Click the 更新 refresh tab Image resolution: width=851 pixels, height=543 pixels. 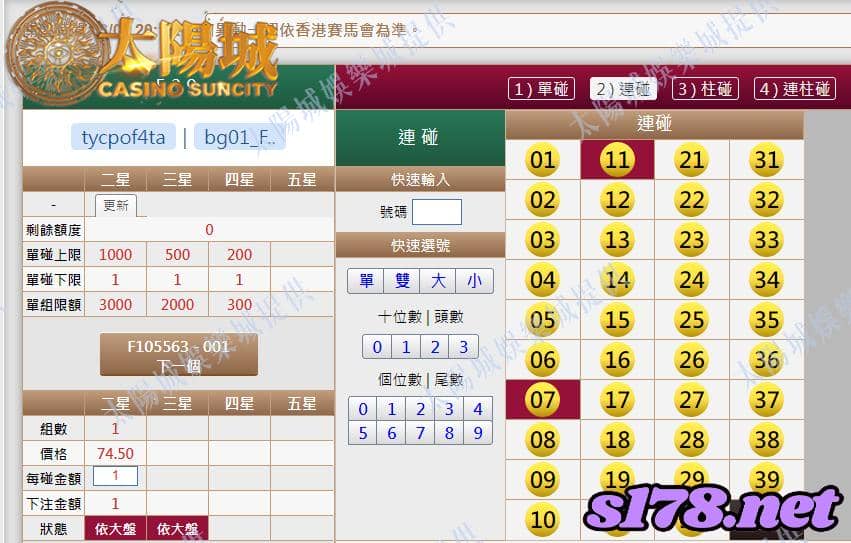116,205
